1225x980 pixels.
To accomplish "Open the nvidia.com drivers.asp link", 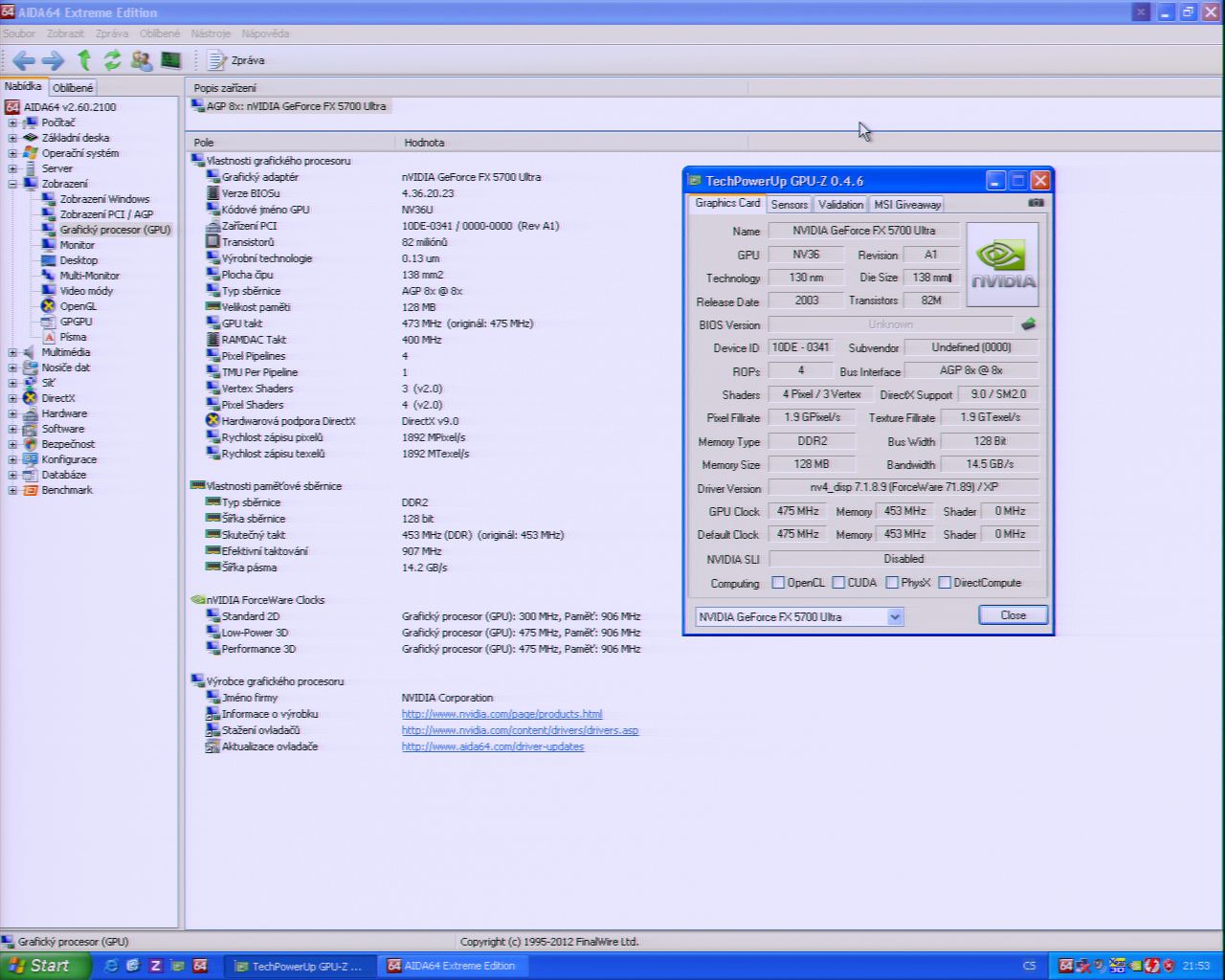I will (520, 730).
